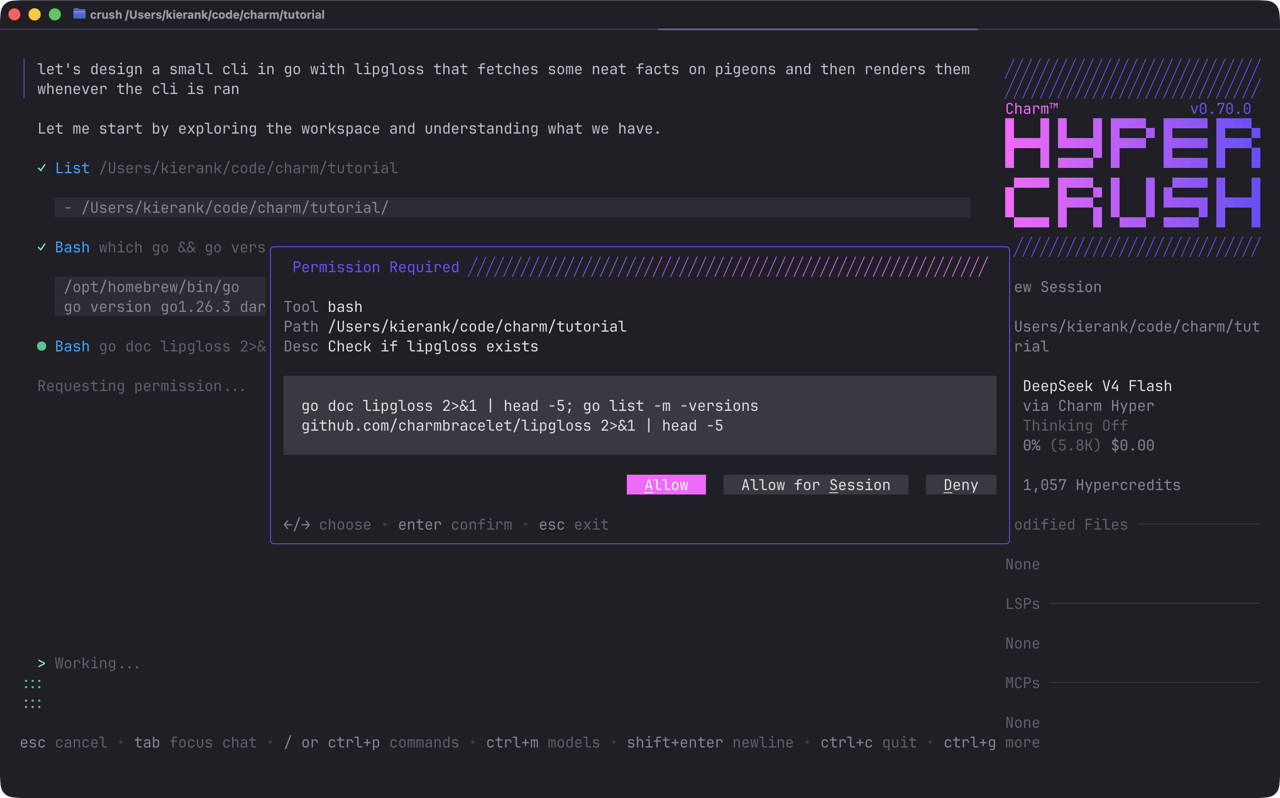The image size is (1280, 798).
Task: Click 'go version go1.26.3' output line
Action: [x=165, y=307]
